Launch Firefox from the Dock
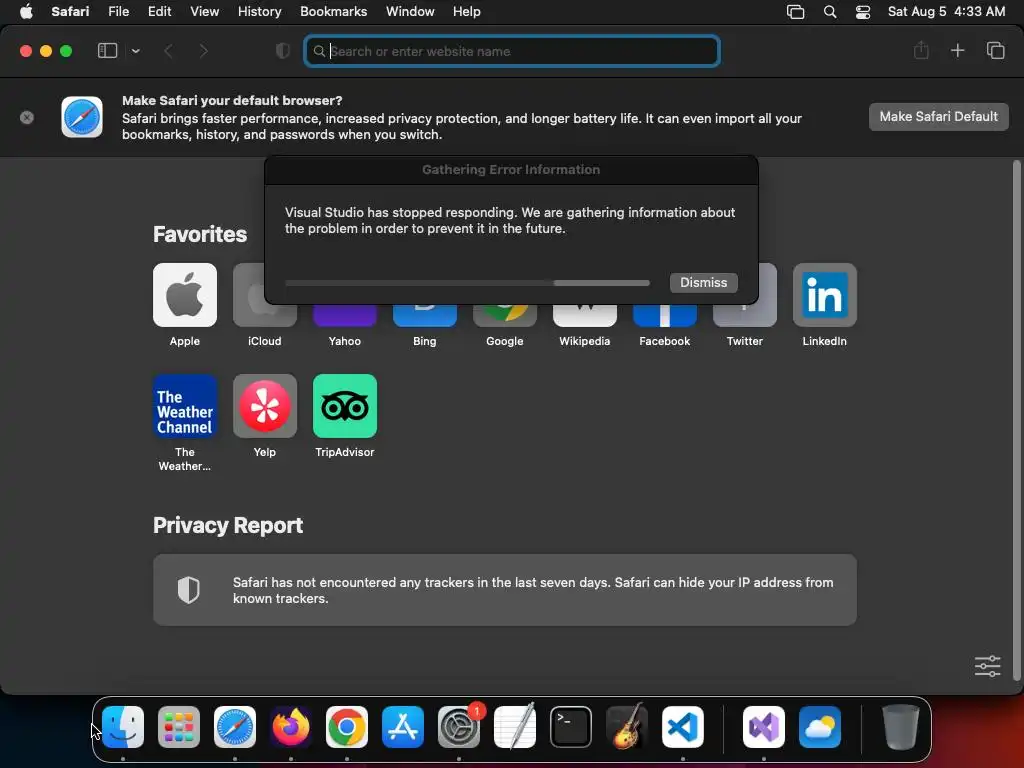The width and height of the screenshot is (1024, 768). (x=291, y=727)
